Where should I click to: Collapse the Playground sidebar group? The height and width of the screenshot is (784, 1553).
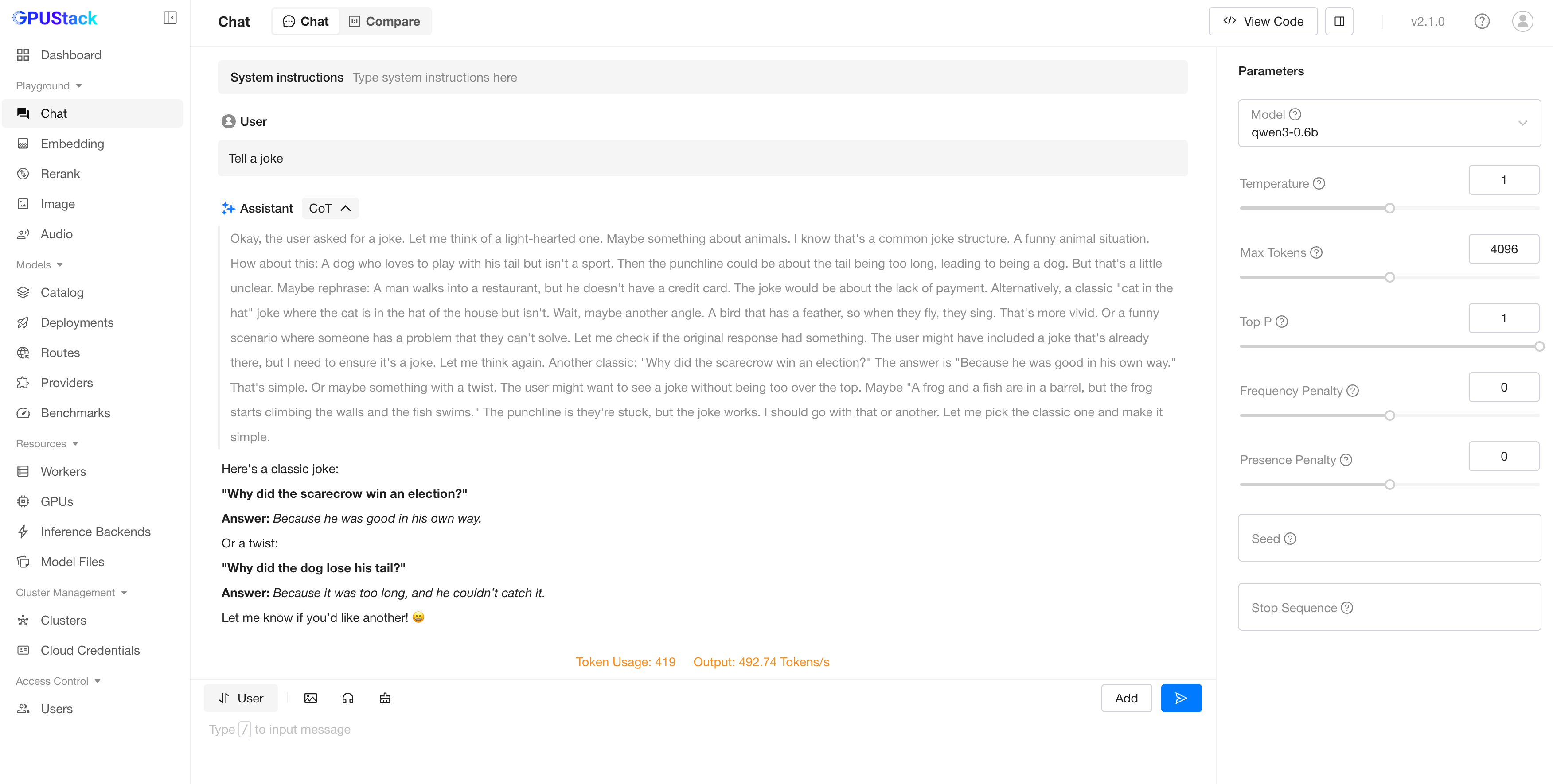49,85
